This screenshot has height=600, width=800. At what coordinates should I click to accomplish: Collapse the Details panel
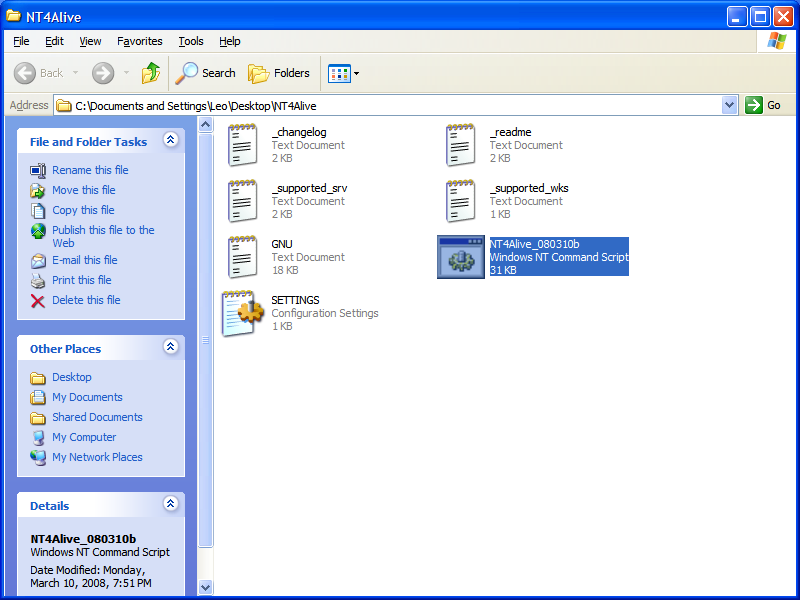click(170, 504)
